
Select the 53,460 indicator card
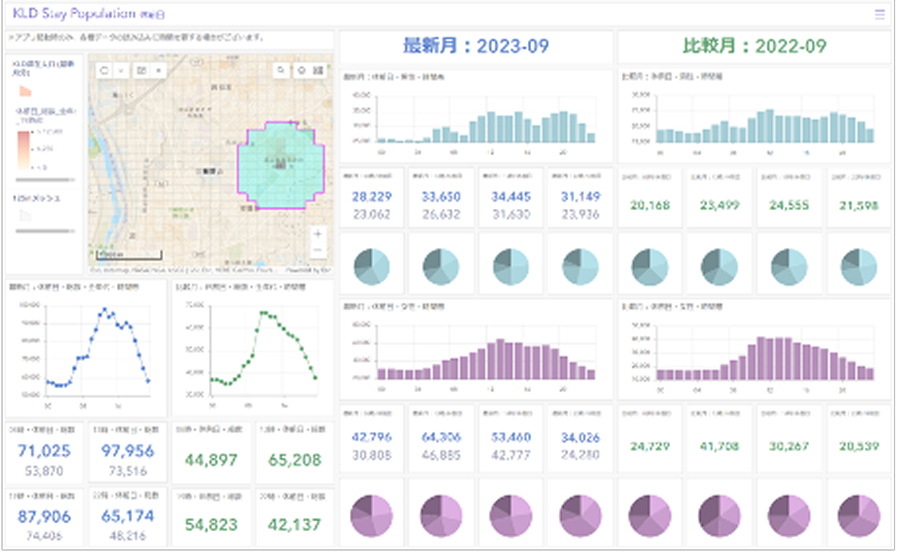point(511,439)
